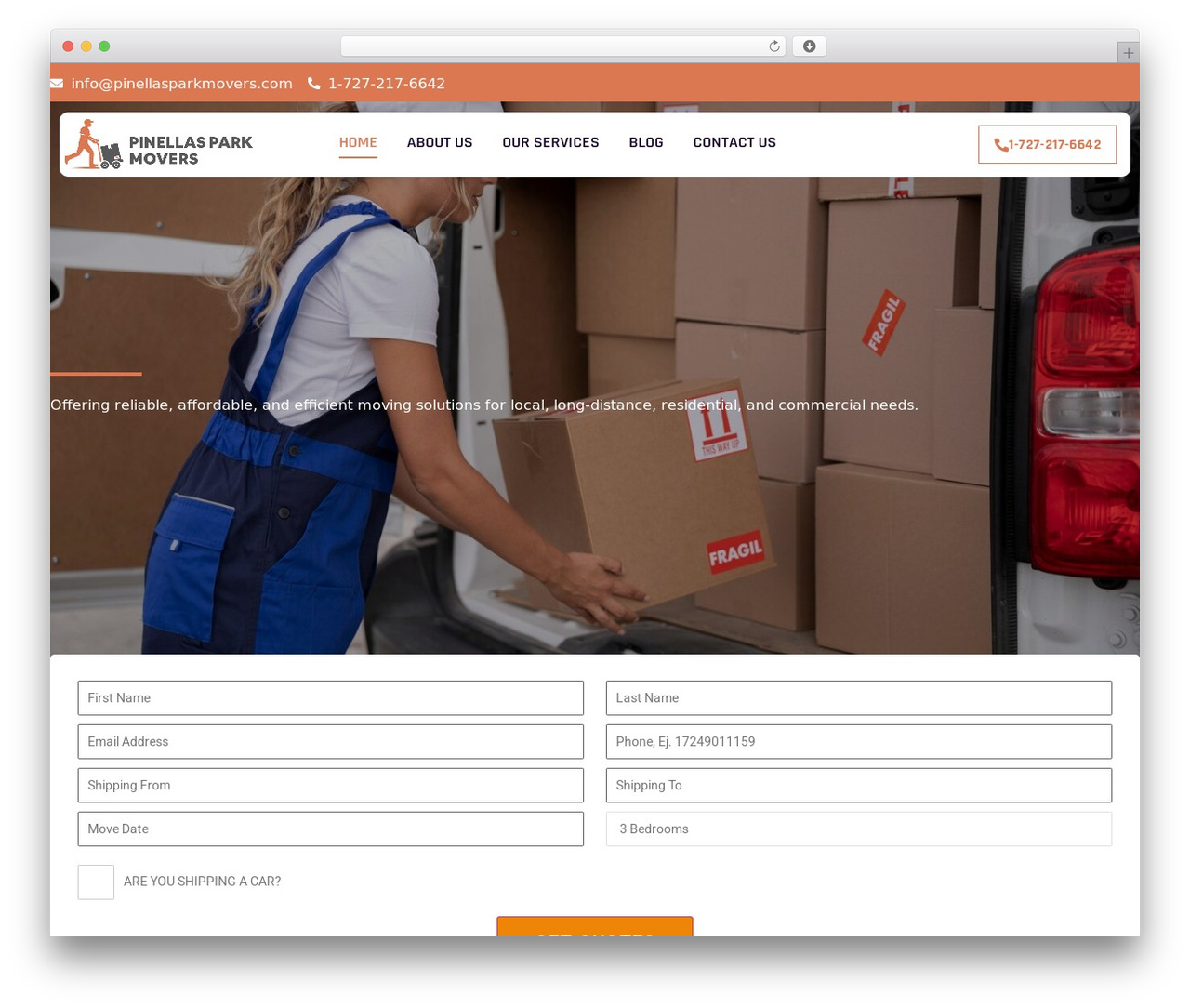
Task: Check the 'Are you shipping a car?' checkbox
Action: pyautogui.click(x=96, y=882)
